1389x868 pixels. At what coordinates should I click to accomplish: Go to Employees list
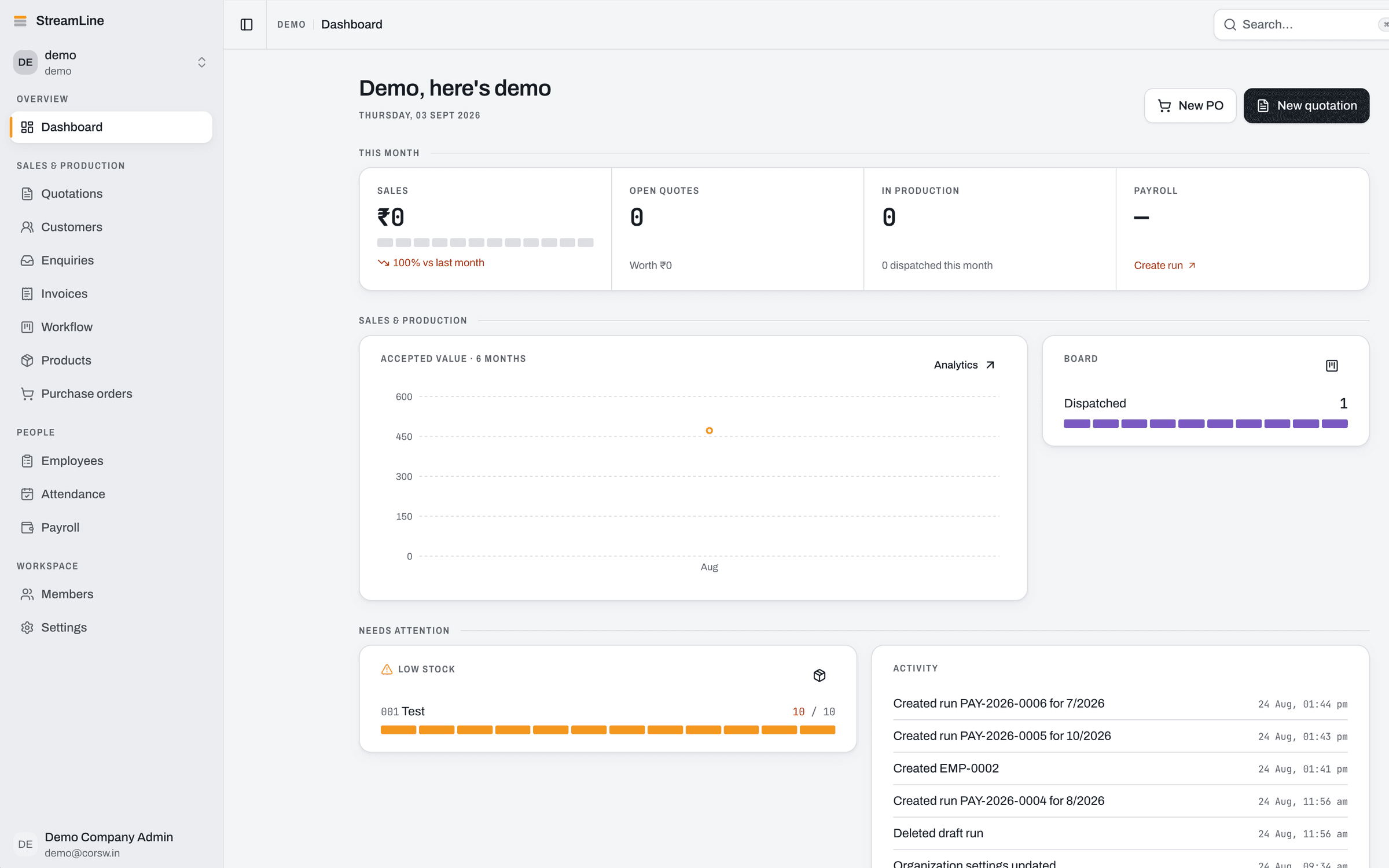(x=111, y=461)
